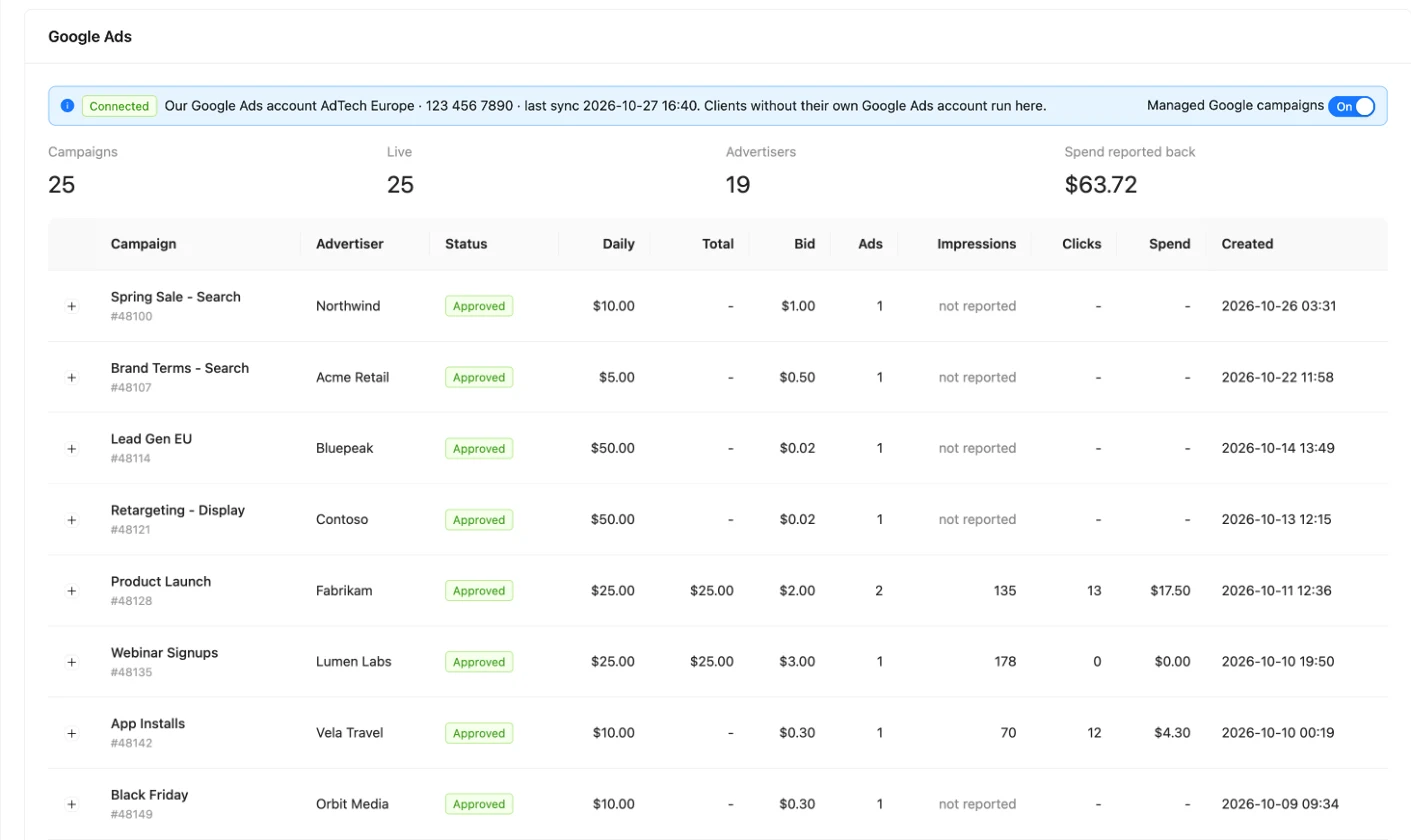Expand the Product Launch campaign row

[x=72, y=590]
